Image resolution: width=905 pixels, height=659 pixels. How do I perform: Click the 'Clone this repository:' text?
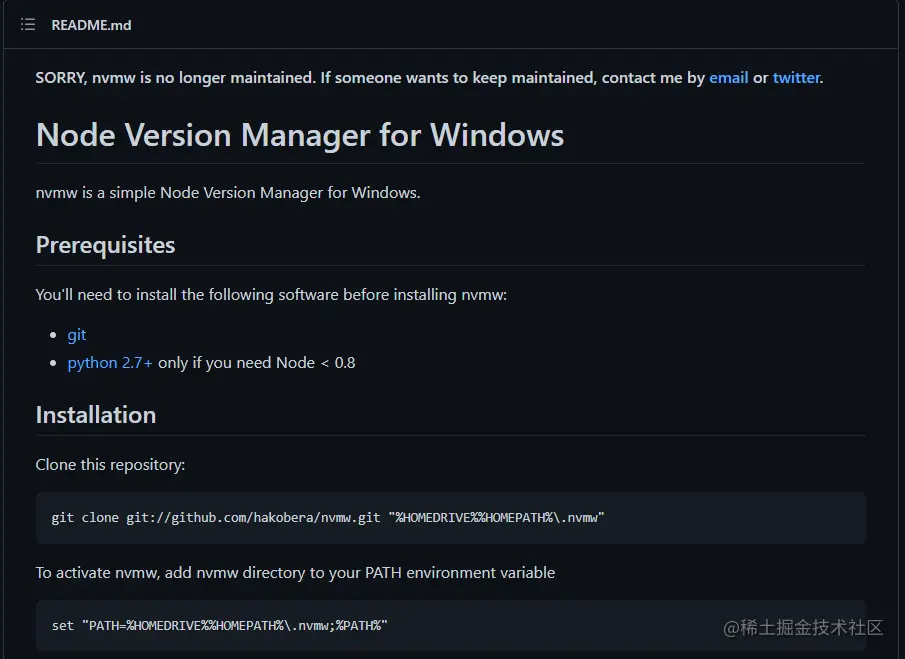(x=110, y=464)
